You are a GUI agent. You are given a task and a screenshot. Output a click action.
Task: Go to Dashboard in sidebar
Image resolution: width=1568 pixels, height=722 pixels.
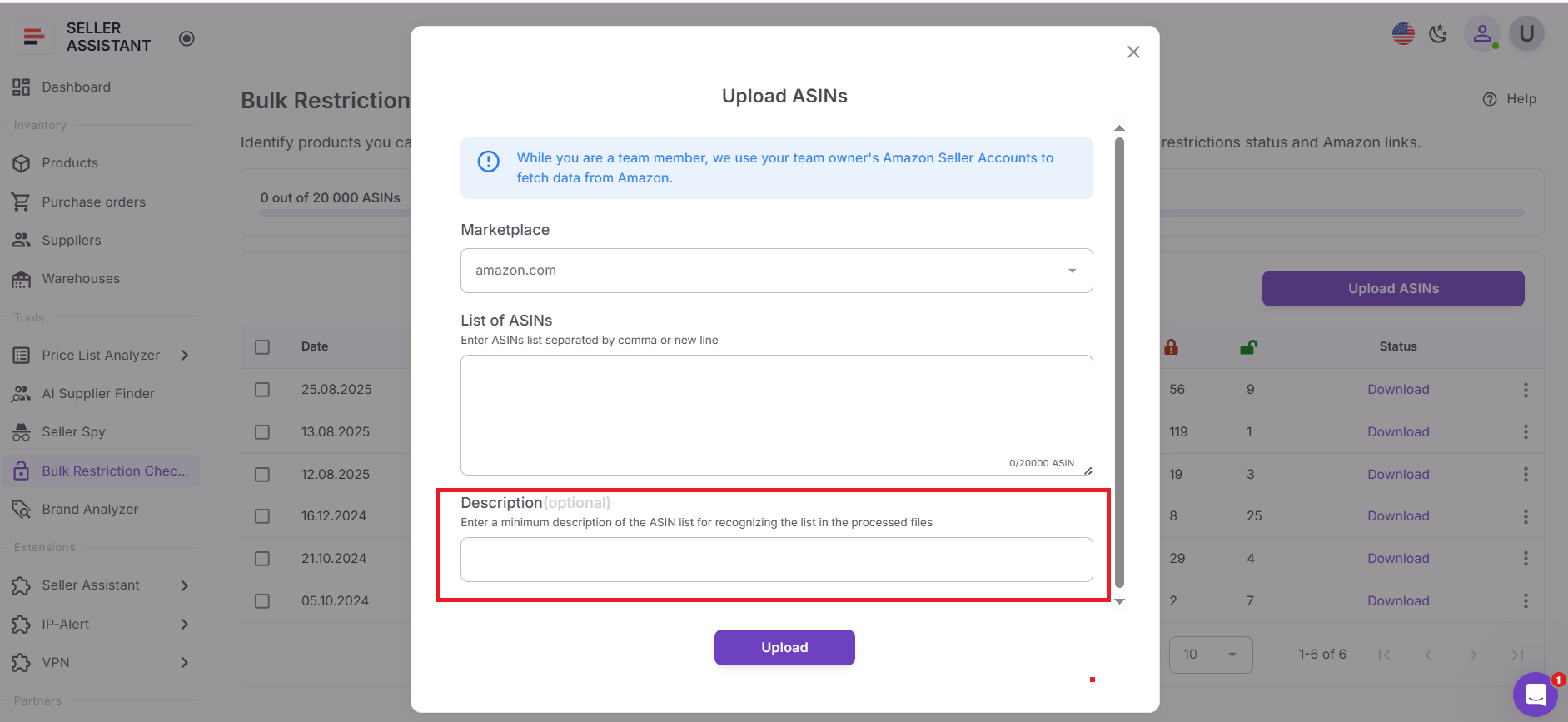[x=76, y=87]
